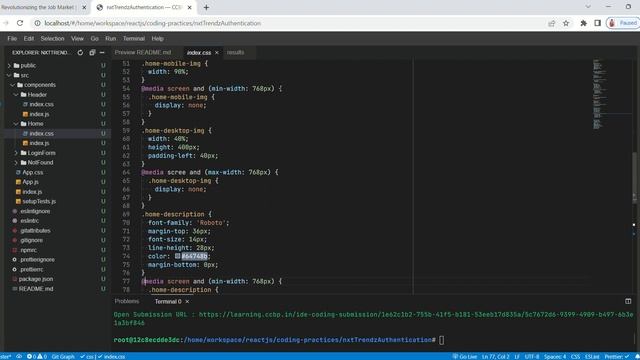
Task: Click the eye icon in status bar
Action: pos(19,357)
